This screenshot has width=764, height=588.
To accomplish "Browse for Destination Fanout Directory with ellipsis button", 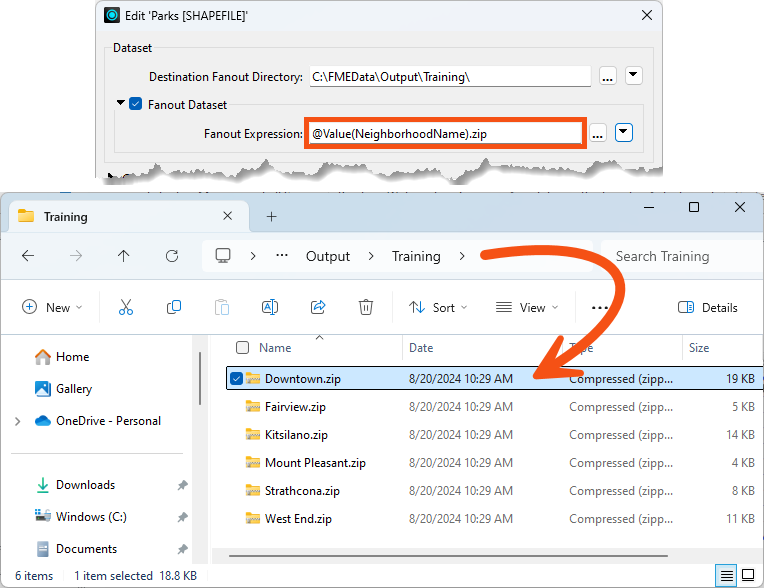I will tap(607, 76).
